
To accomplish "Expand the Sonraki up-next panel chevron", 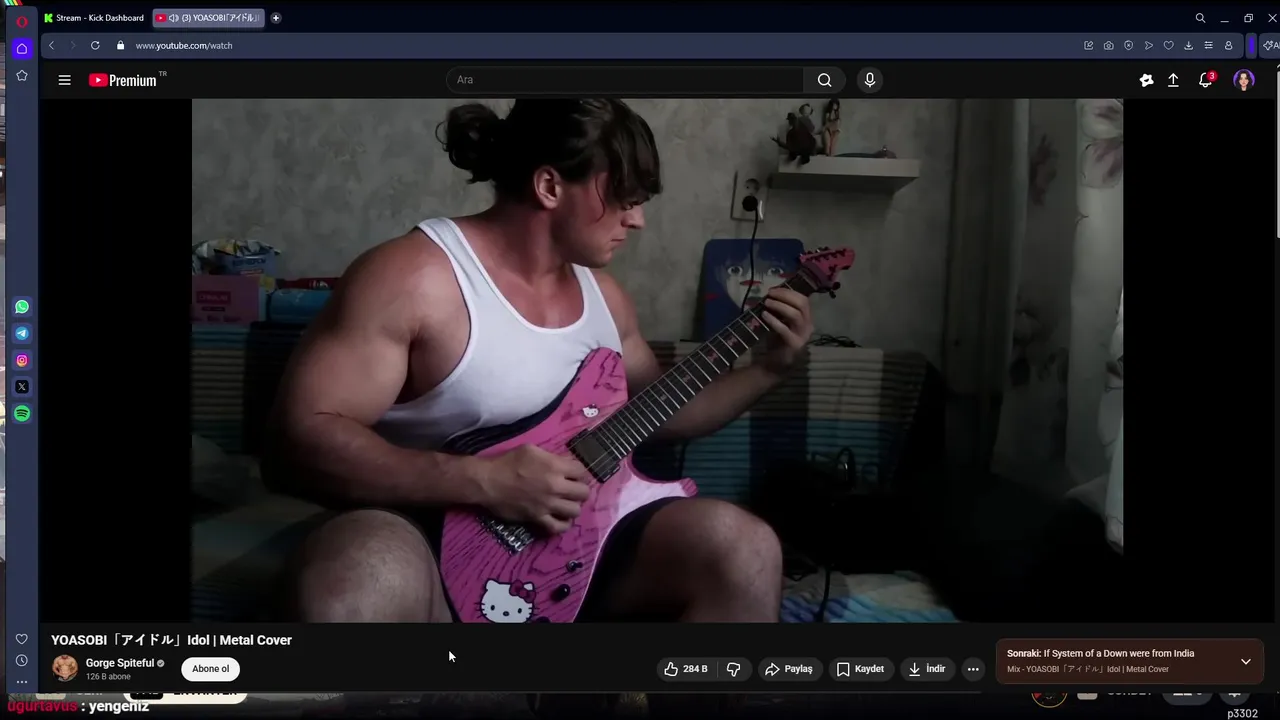I will (1246, 661).
